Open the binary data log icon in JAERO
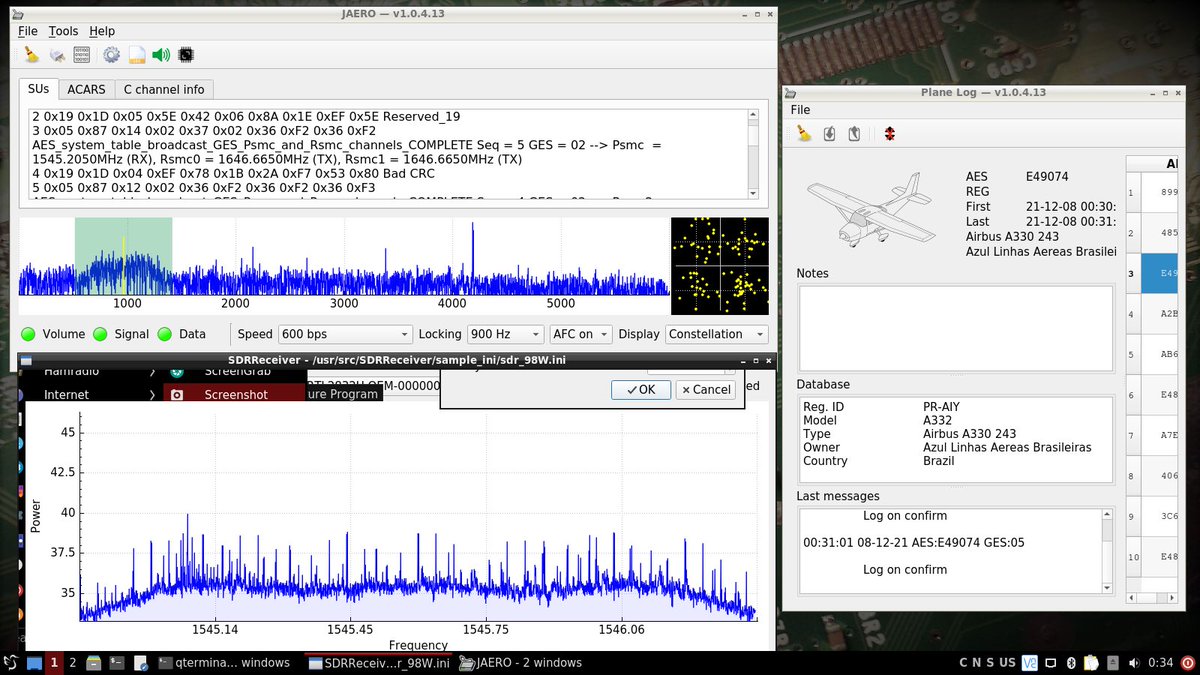1200x675 pixels. click(x=83, y=55)
